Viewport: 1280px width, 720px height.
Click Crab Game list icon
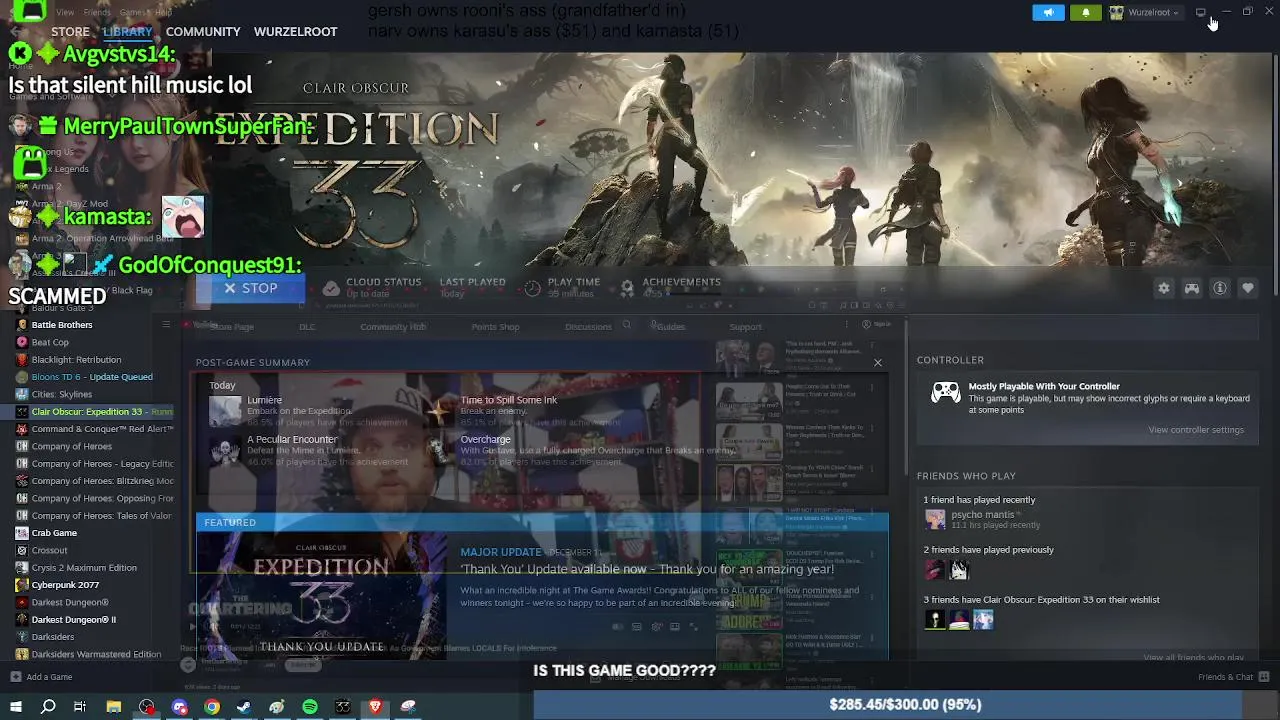click(22, 533)
